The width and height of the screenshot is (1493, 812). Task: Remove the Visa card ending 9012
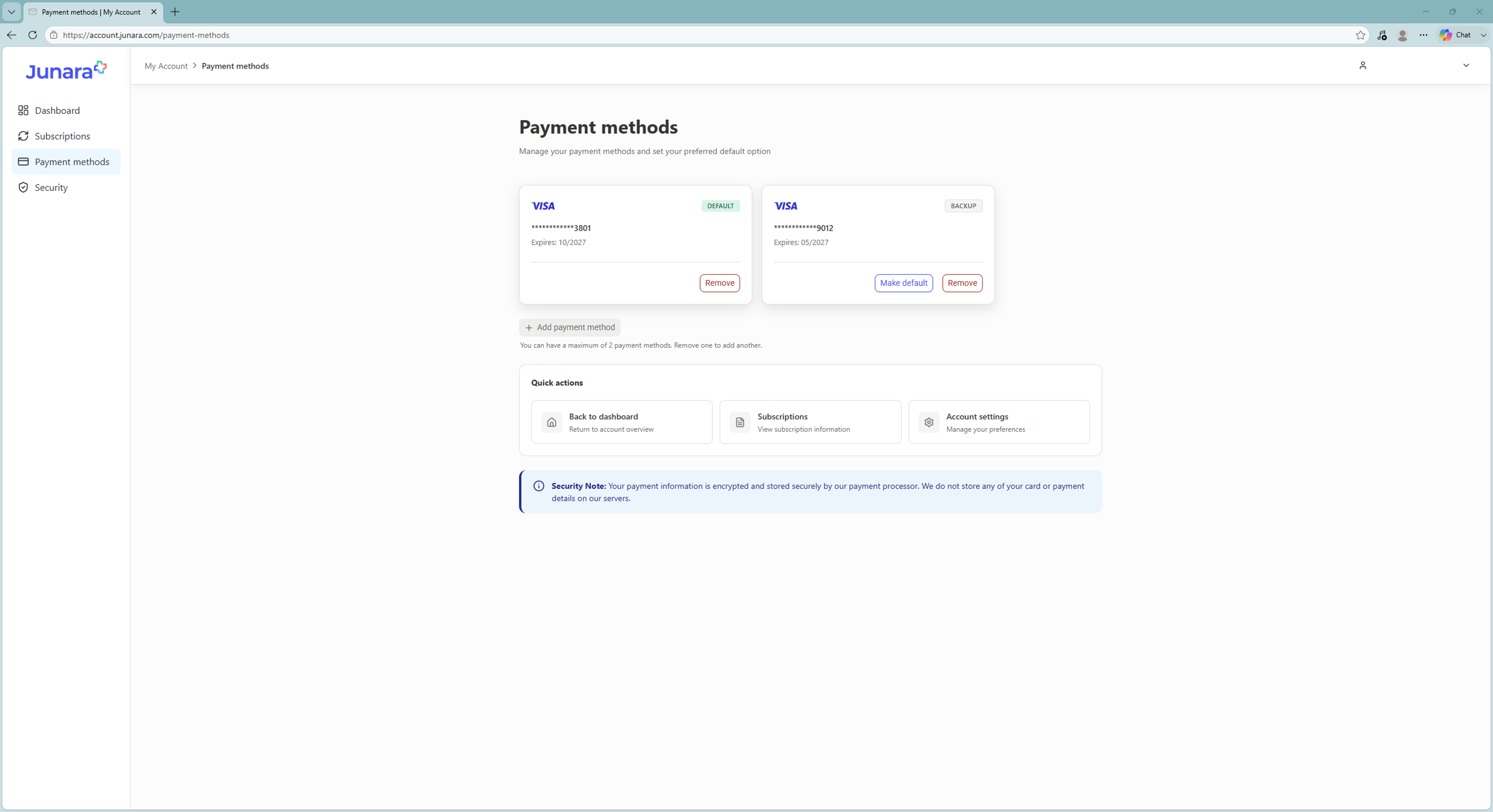962,283
